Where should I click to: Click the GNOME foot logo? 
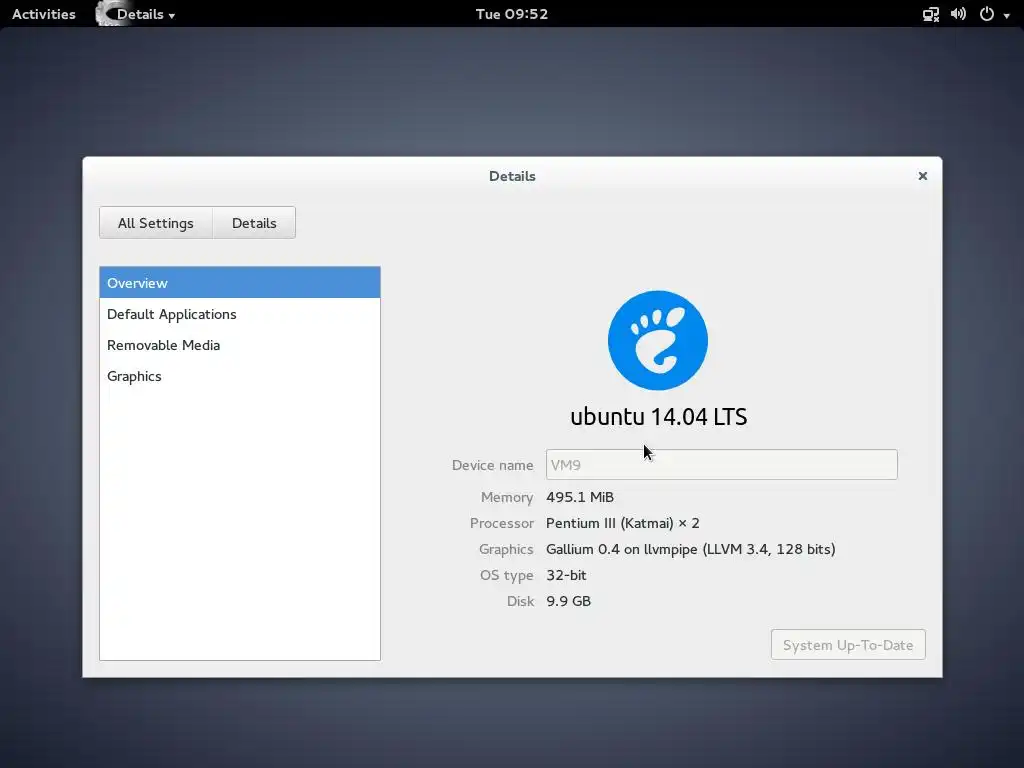pyautogui.click(x=658, y=340)
